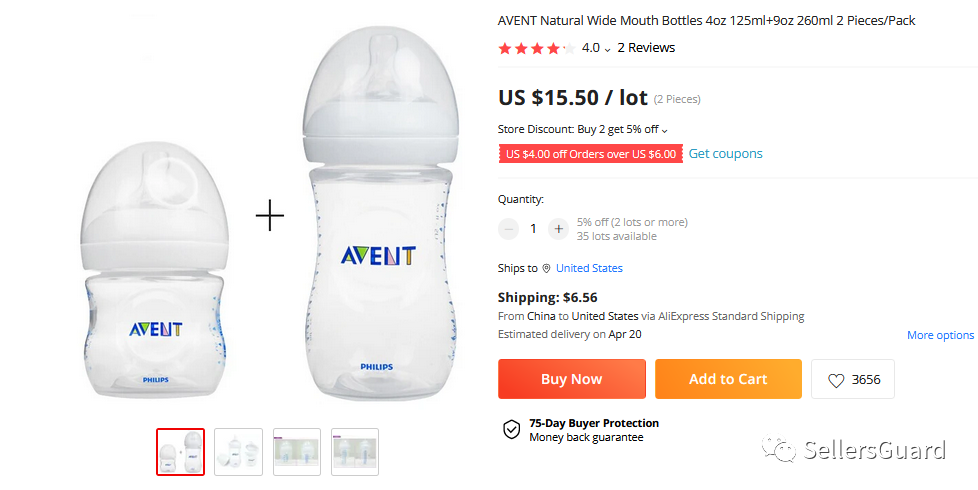Screen dimensions: 978x490
Task: Click the Buy Now button
Action: 572,379
